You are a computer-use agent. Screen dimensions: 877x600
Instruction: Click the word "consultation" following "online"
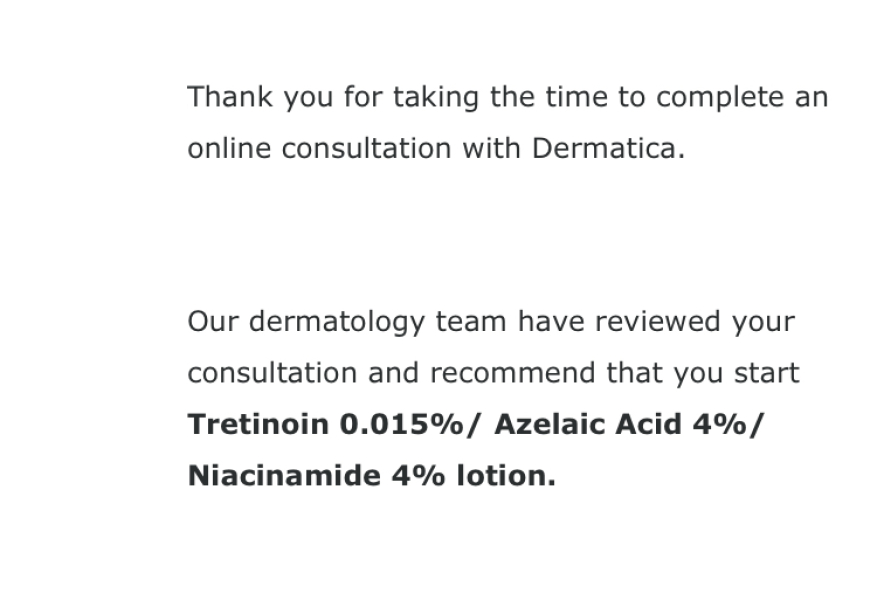(367, 148)
